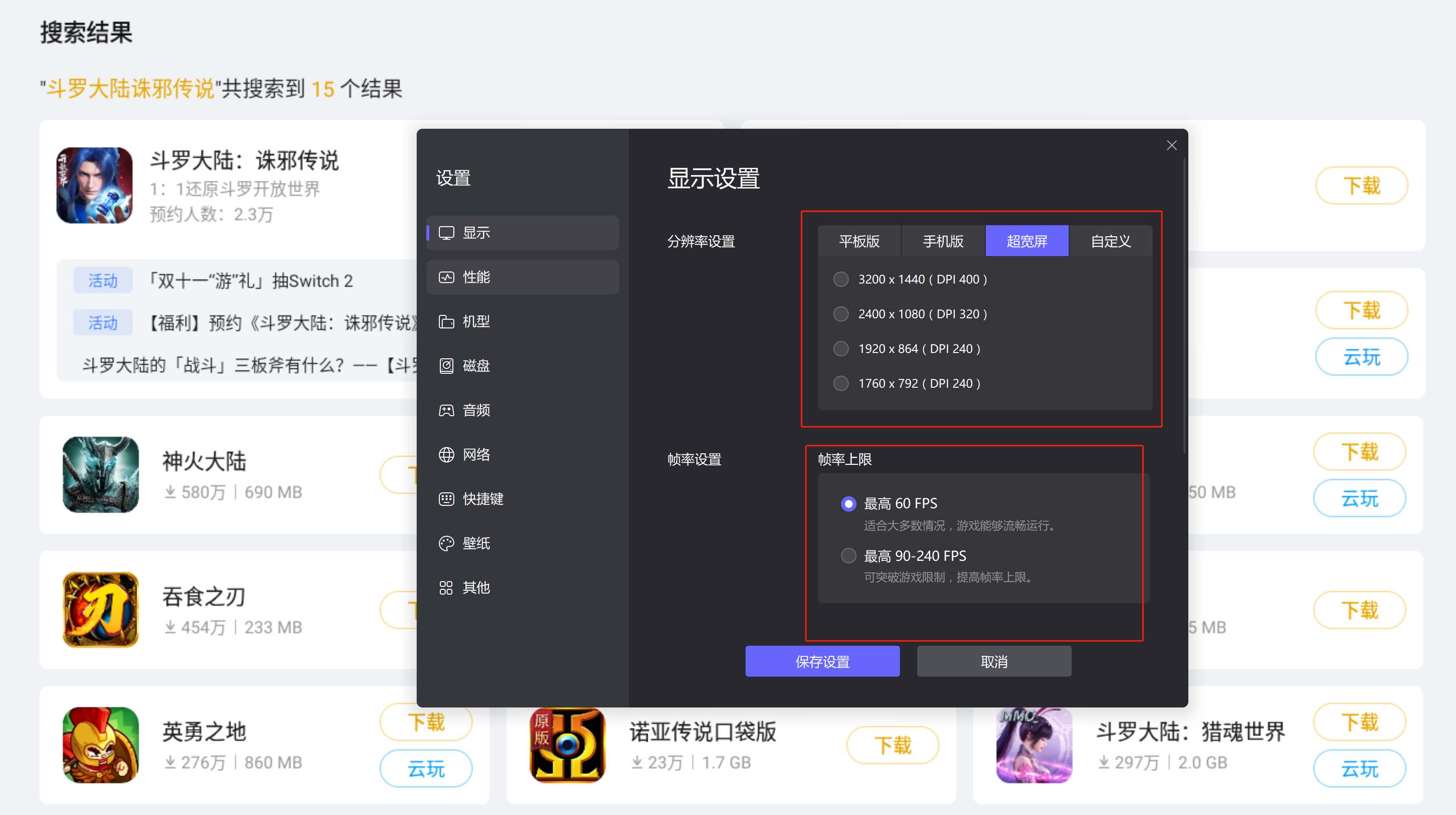Image resolution: width=1456 pixels, height=815 pixels.
Task: Open the 壁纸 (Wallpaper) settings panel
Action: click(x=521, y=543)
